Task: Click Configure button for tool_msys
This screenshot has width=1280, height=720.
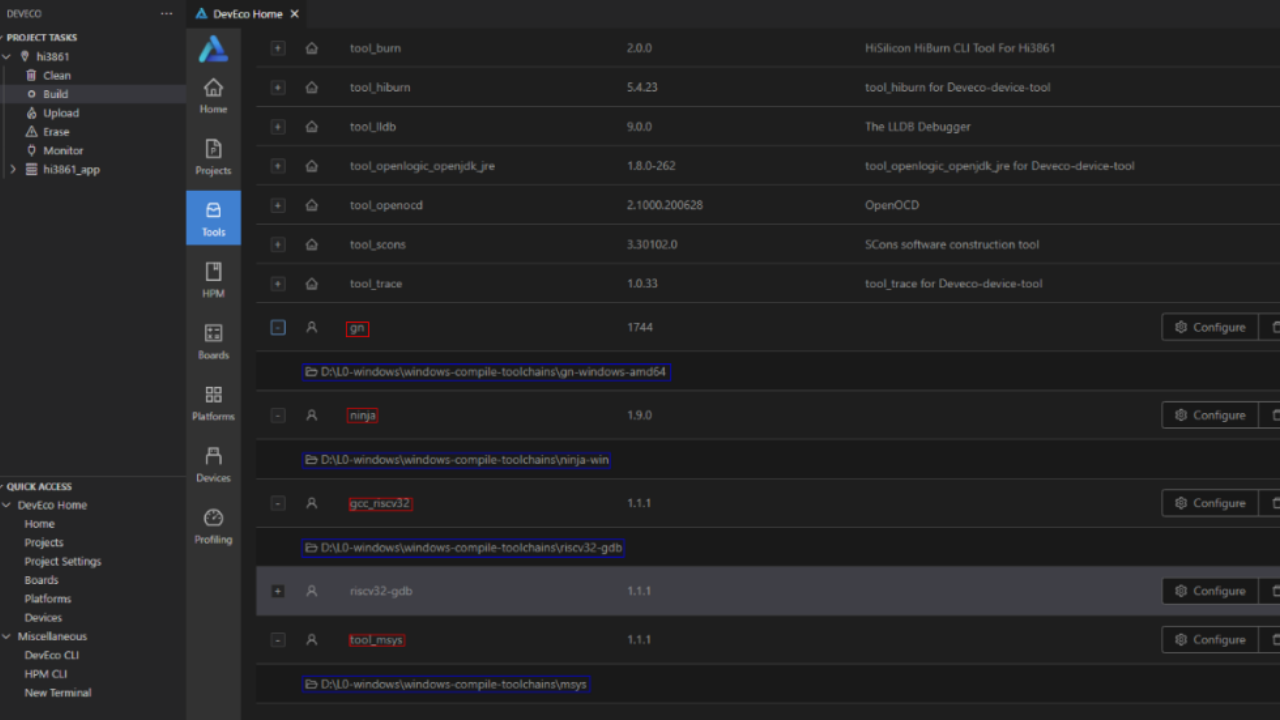Action: pos(1209,640)
